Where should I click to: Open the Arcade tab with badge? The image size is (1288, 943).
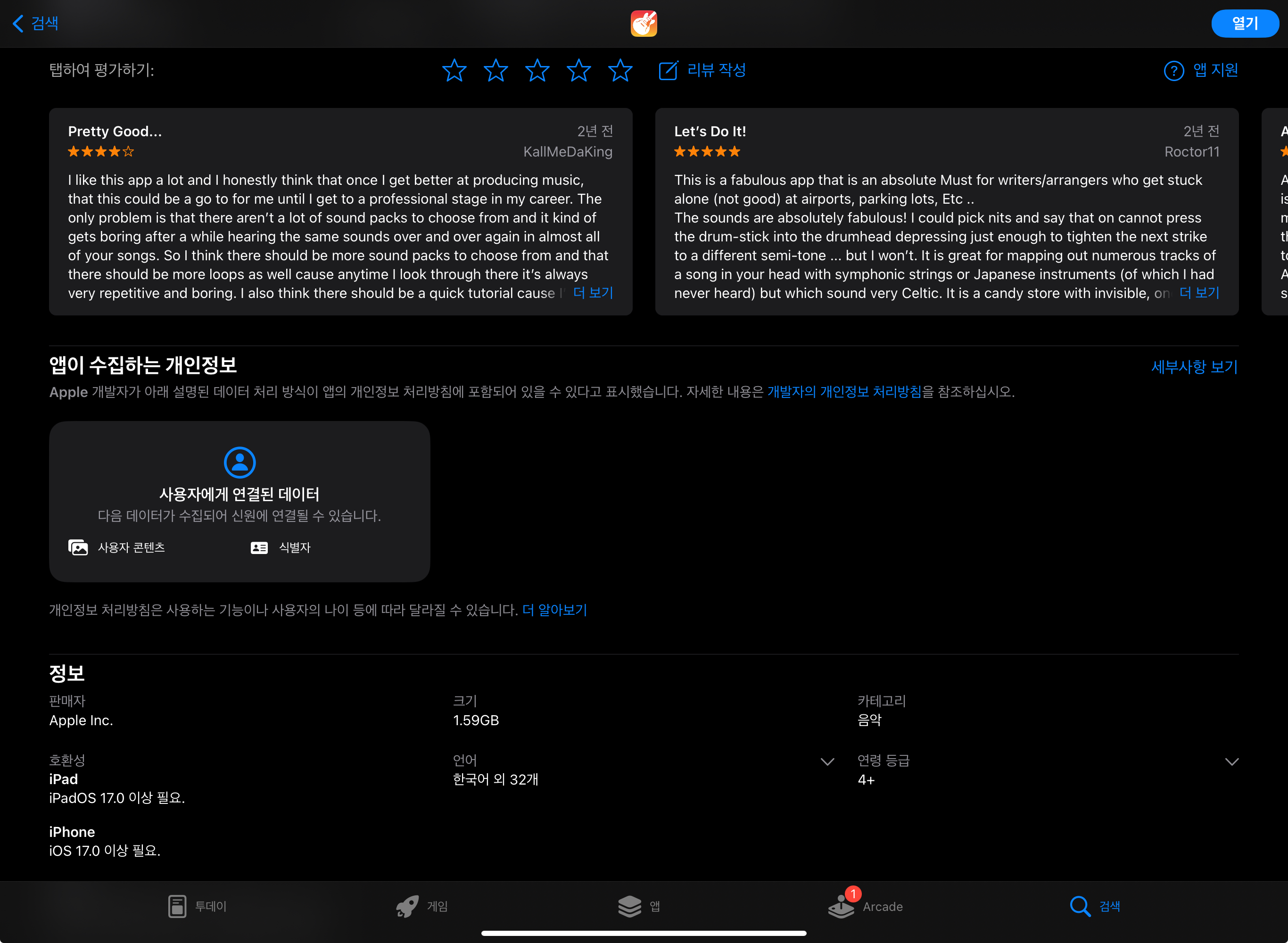pos(841,906)
